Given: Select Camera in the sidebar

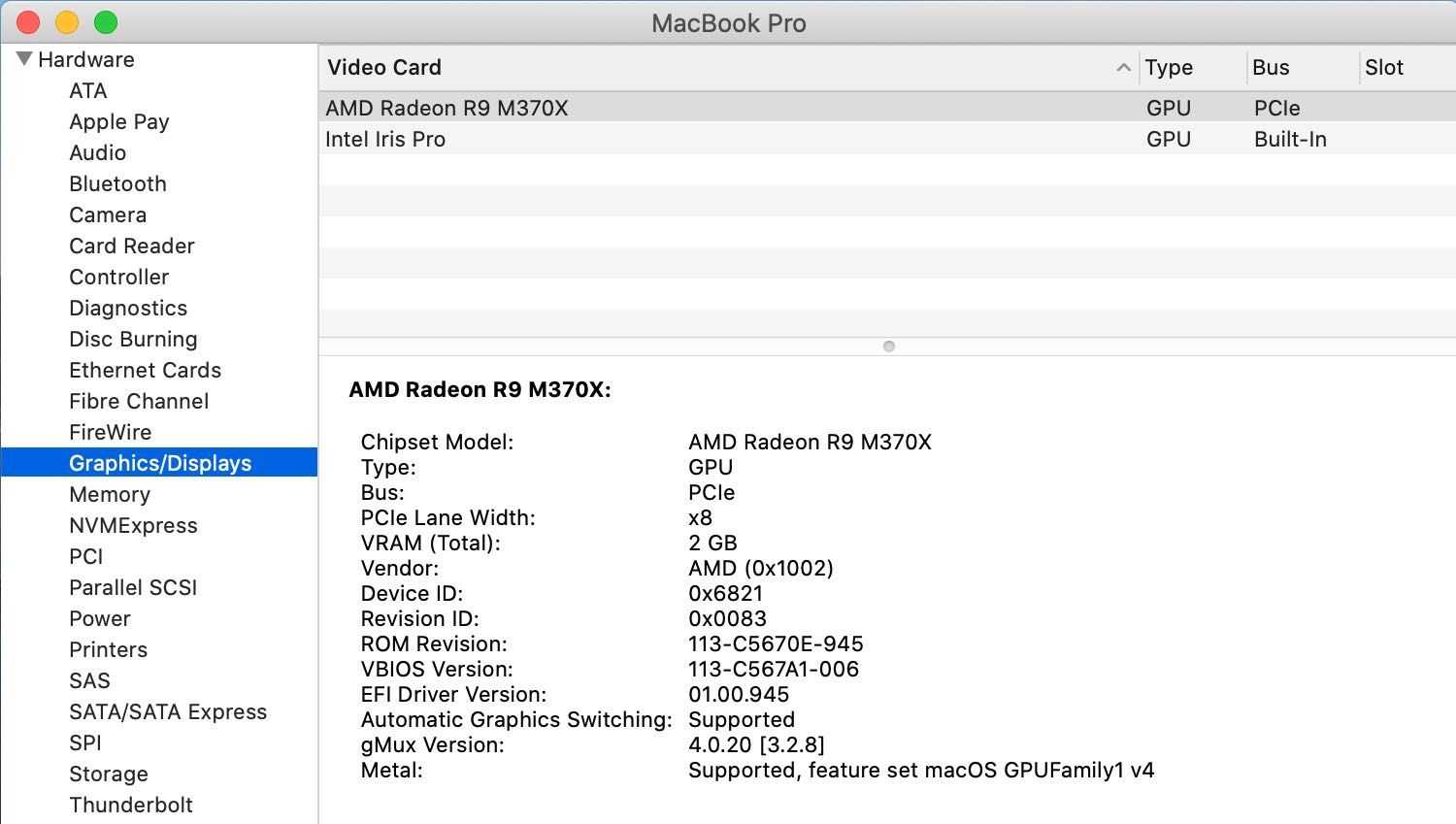Looking at the screenshot, I should pyautogui.click(x=108, y=214).
